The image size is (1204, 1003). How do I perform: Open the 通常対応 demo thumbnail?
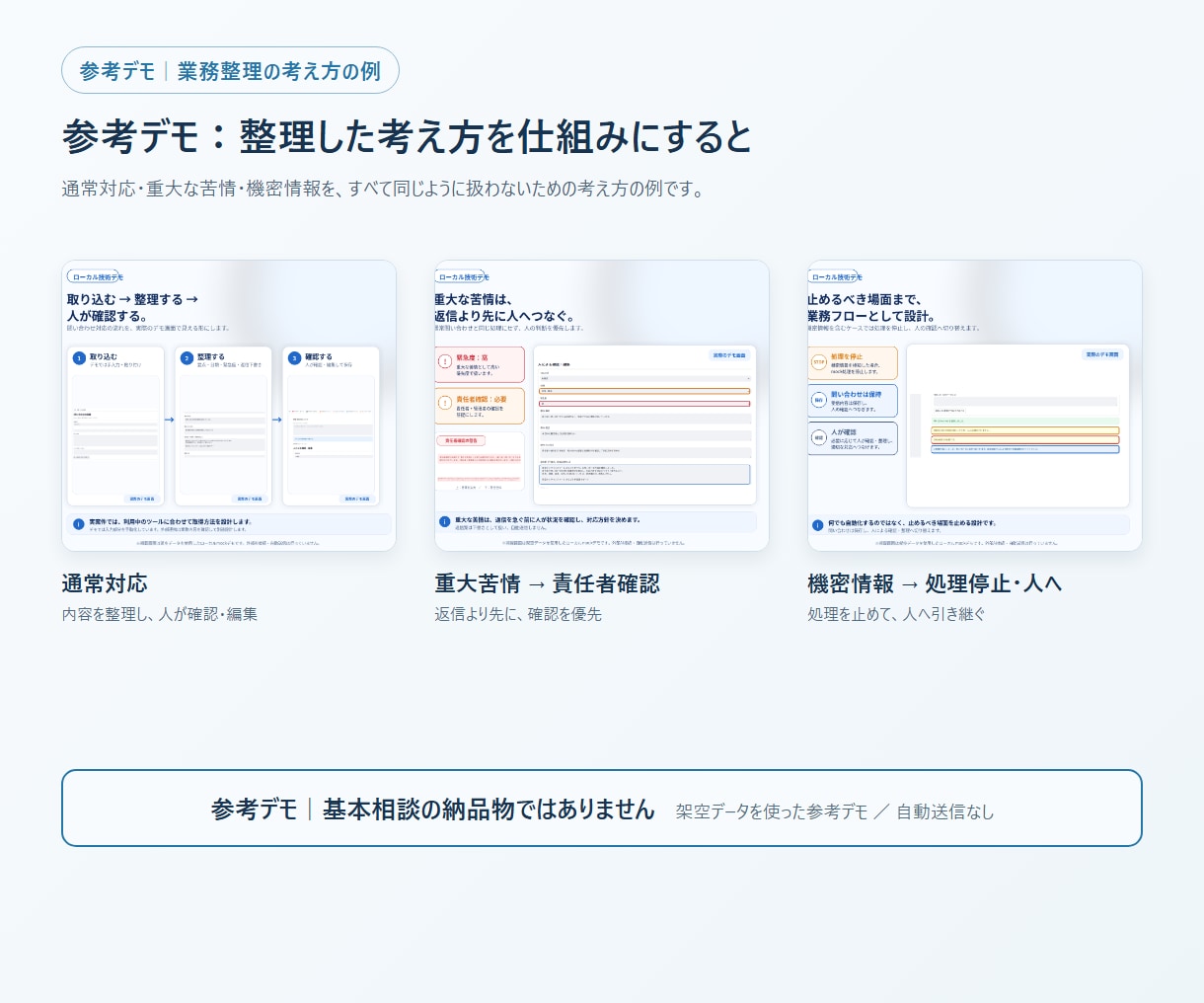[229, 406]
